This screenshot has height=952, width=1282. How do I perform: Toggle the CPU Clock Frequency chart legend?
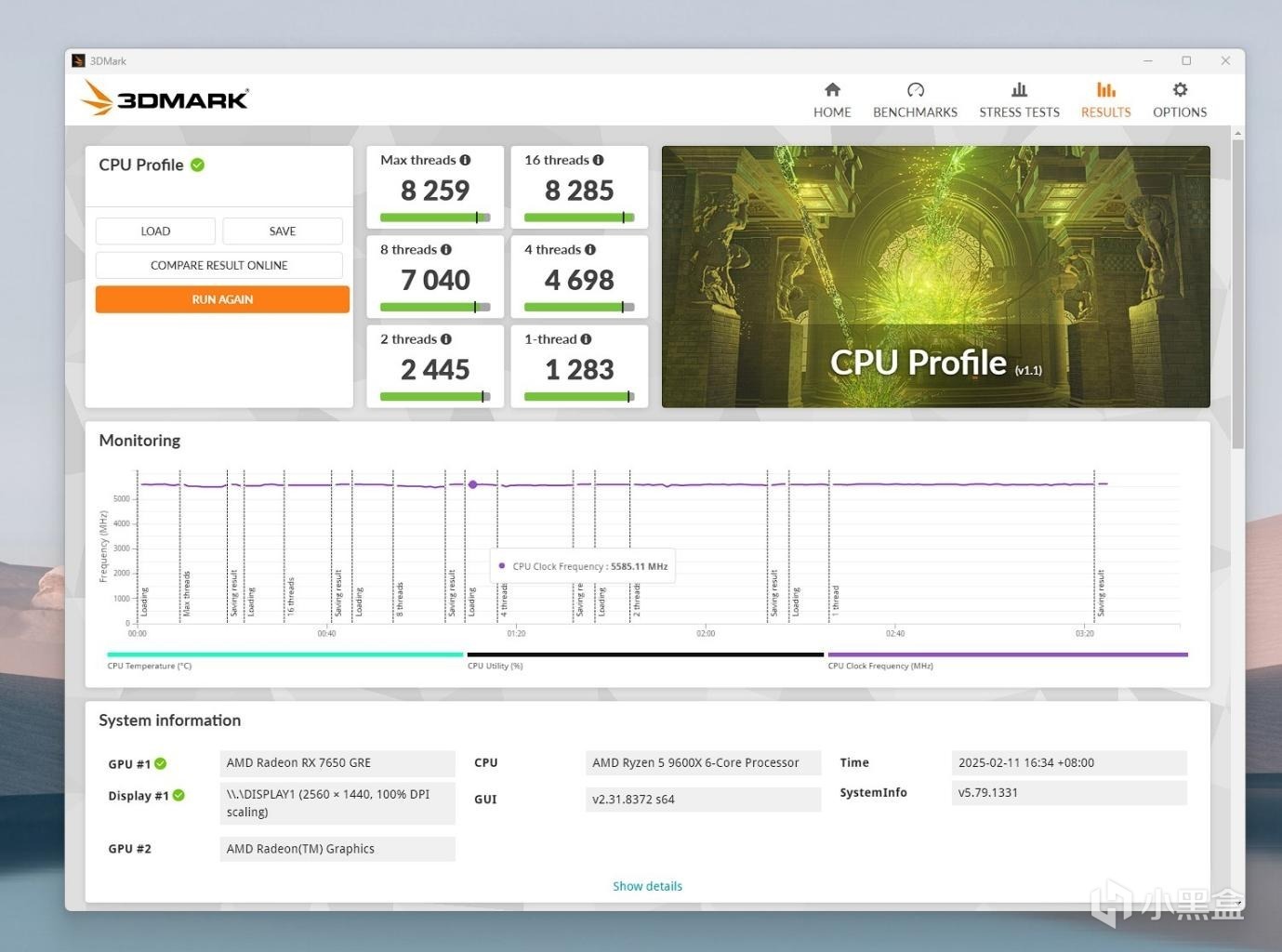[x=1008, y=660]
